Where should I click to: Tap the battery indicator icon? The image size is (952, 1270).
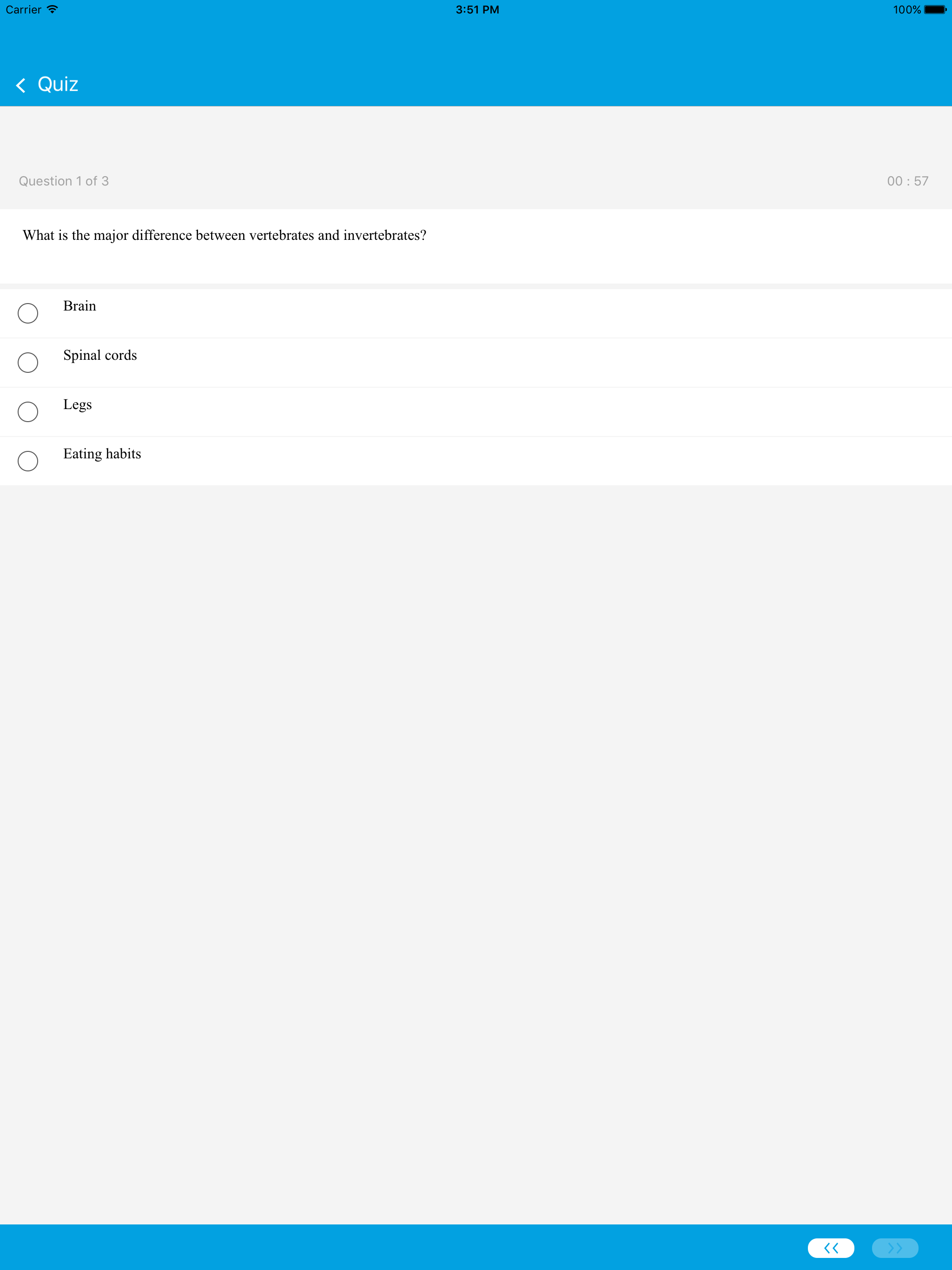935,10
